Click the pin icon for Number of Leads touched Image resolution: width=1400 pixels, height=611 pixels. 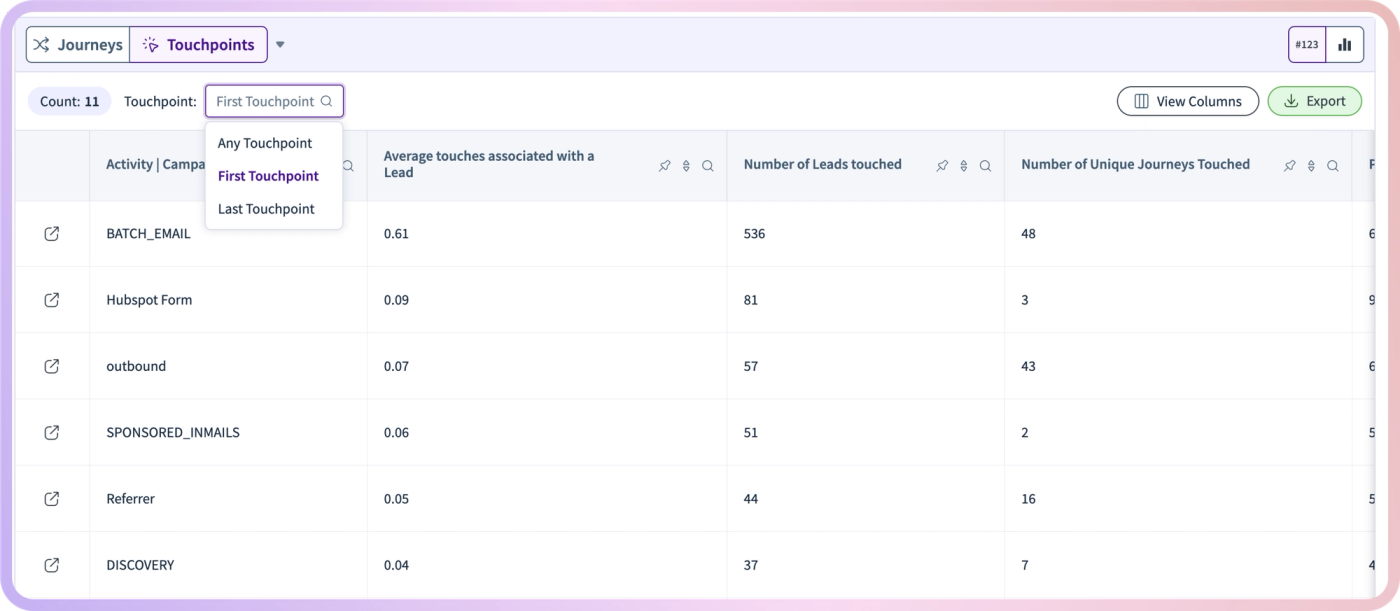pyautogui.click(x=942, y=166)
